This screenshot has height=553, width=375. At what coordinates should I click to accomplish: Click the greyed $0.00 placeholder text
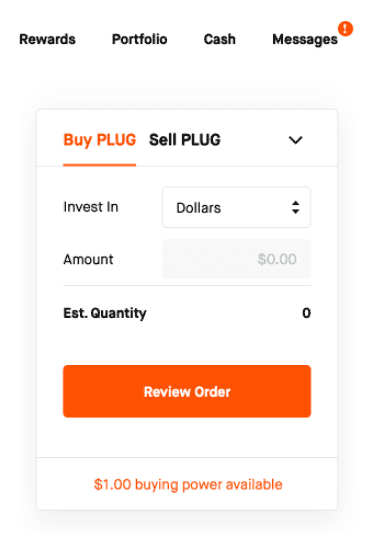pos(277,259)
